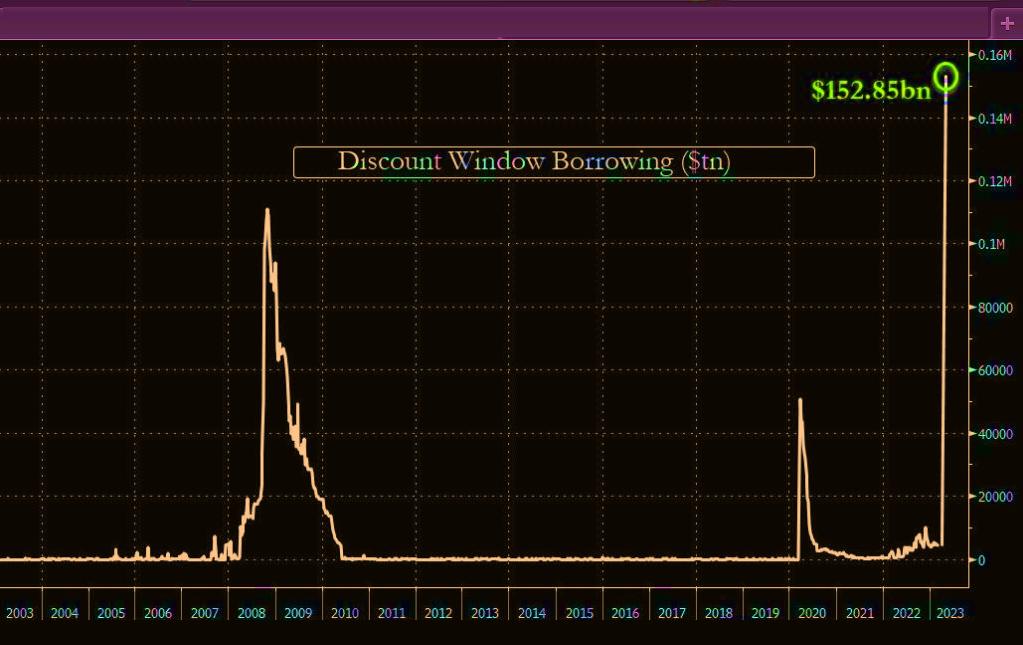
Task: Select the 2023 year label
Action: coord(949,612)
